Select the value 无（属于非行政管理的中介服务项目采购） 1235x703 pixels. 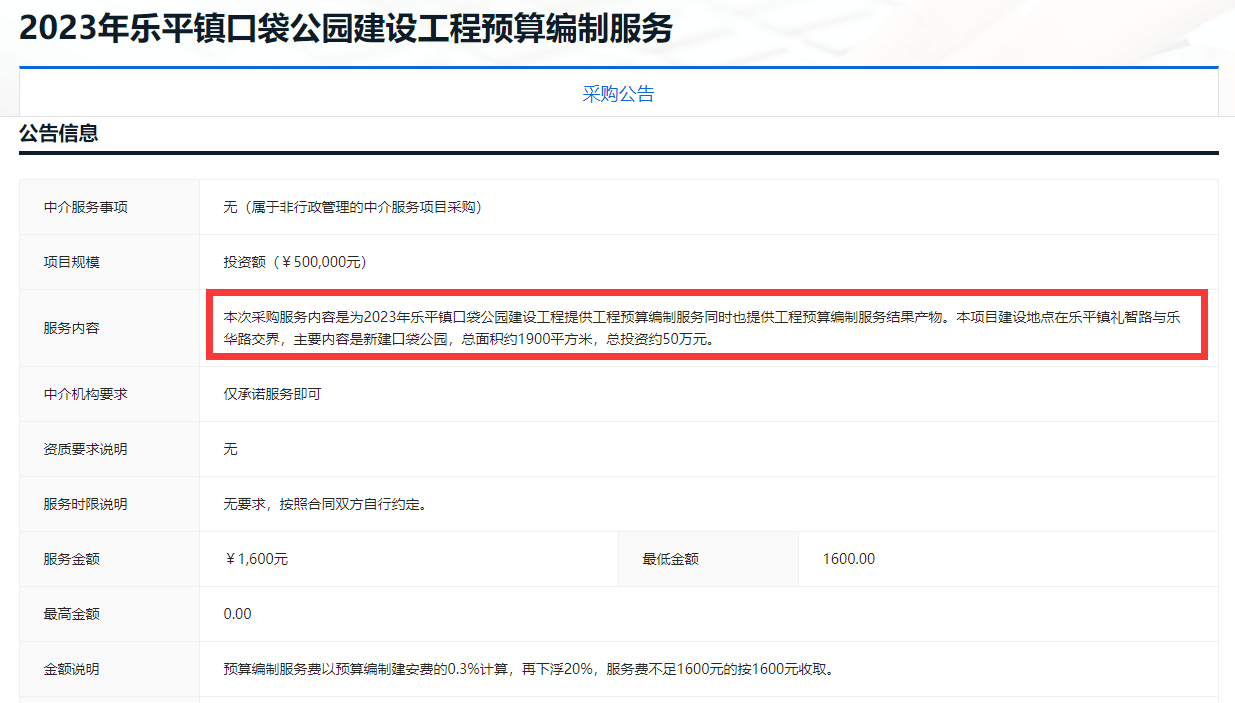pos(353,207)
